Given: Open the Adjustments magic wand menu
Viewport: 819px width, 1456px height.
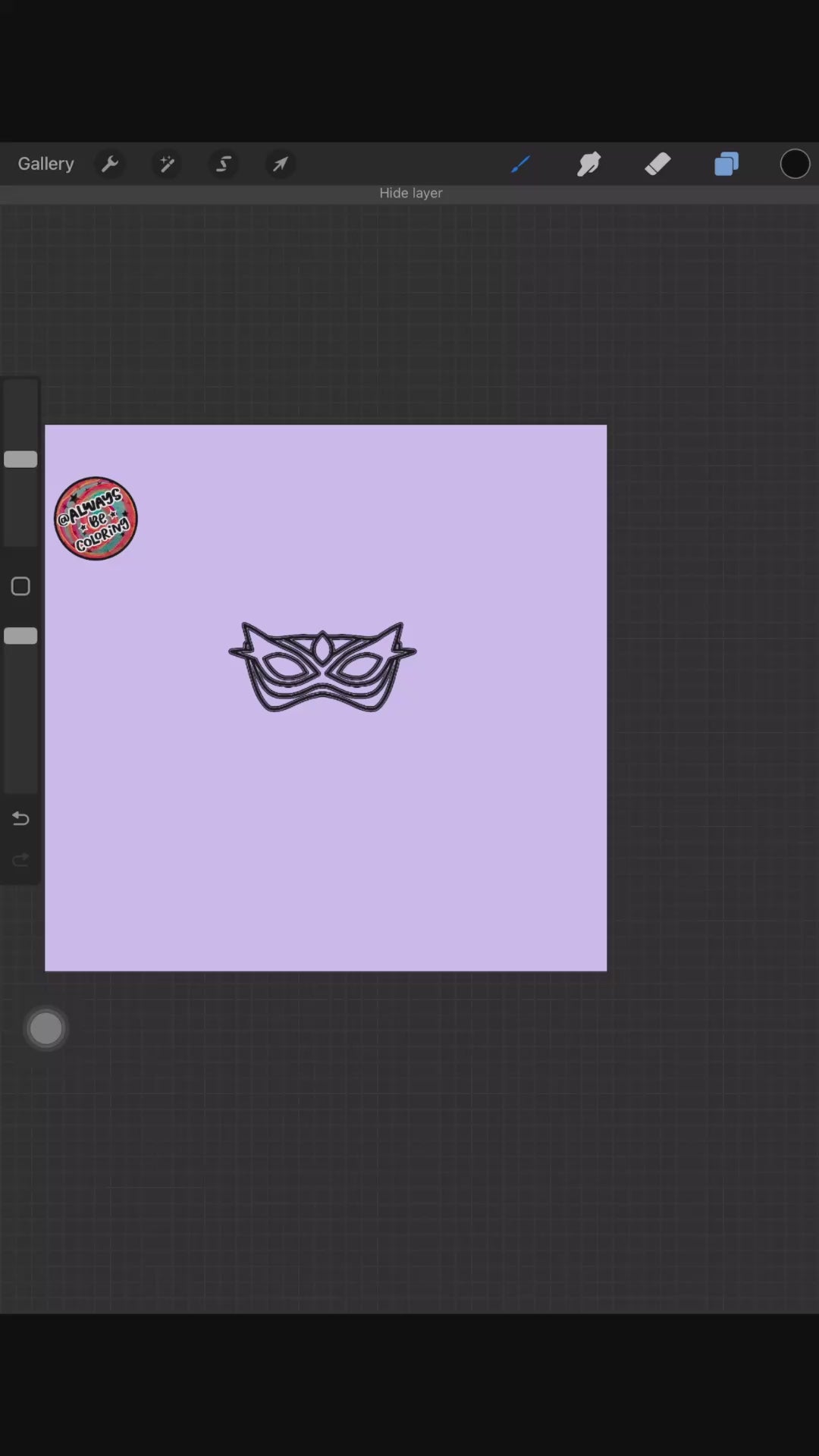Looking at the screenshot, I should (x=167, y=164).
